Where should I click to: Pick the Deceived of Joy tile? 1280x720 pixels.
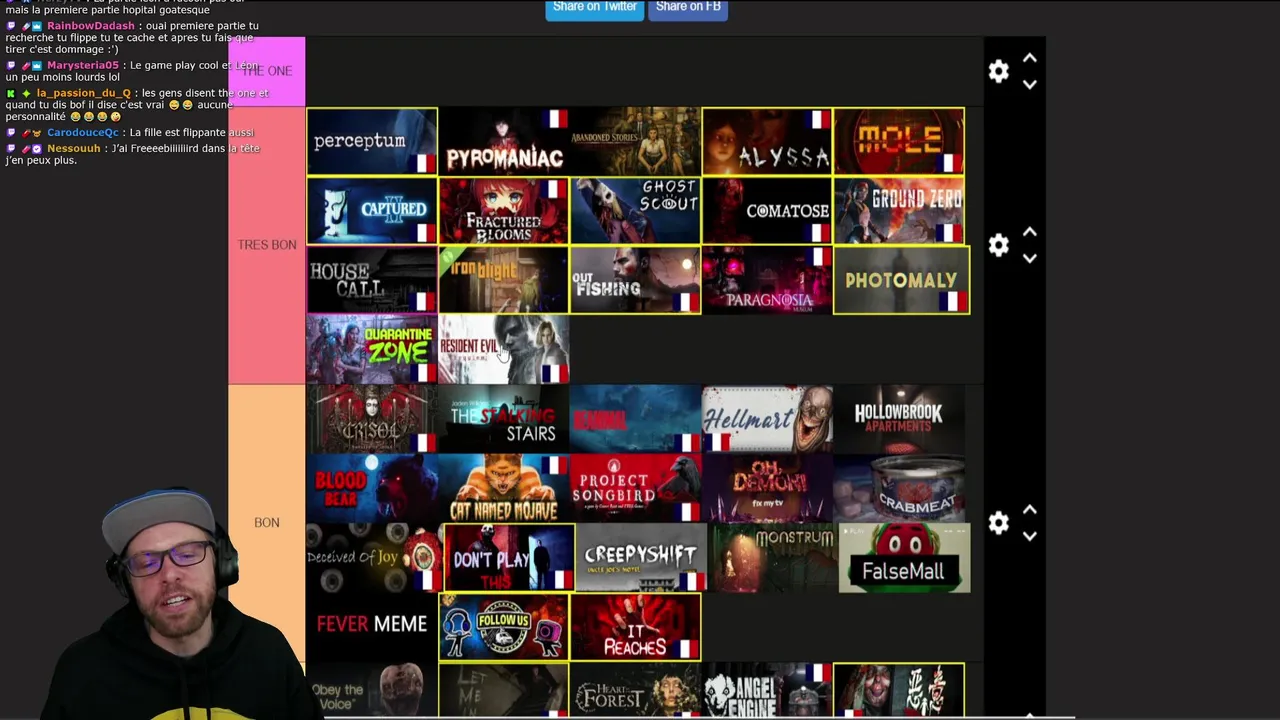(x=374, y=558)
